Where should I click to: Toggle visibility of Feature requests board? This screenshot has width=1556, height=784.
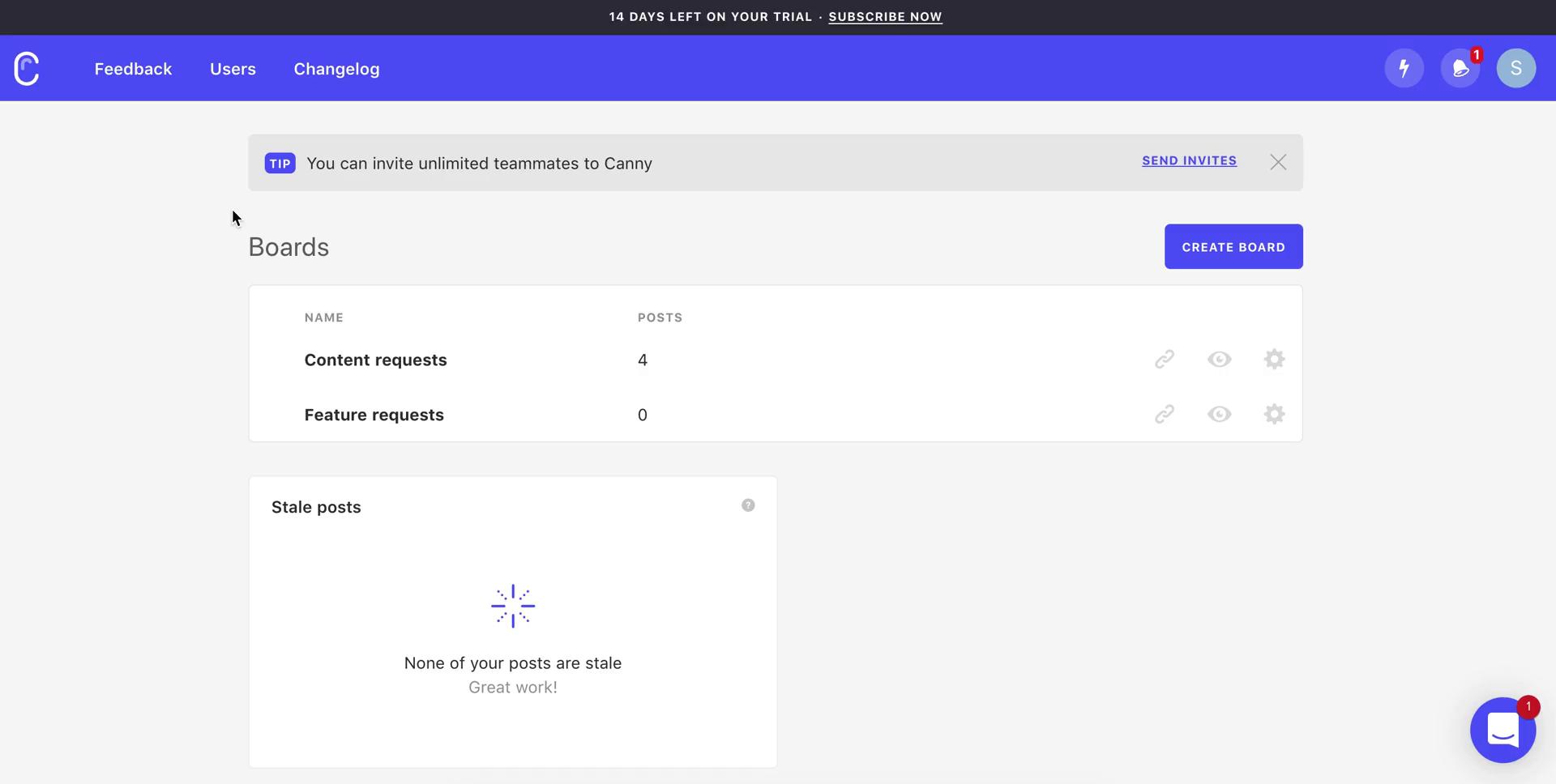point(1219,414)
